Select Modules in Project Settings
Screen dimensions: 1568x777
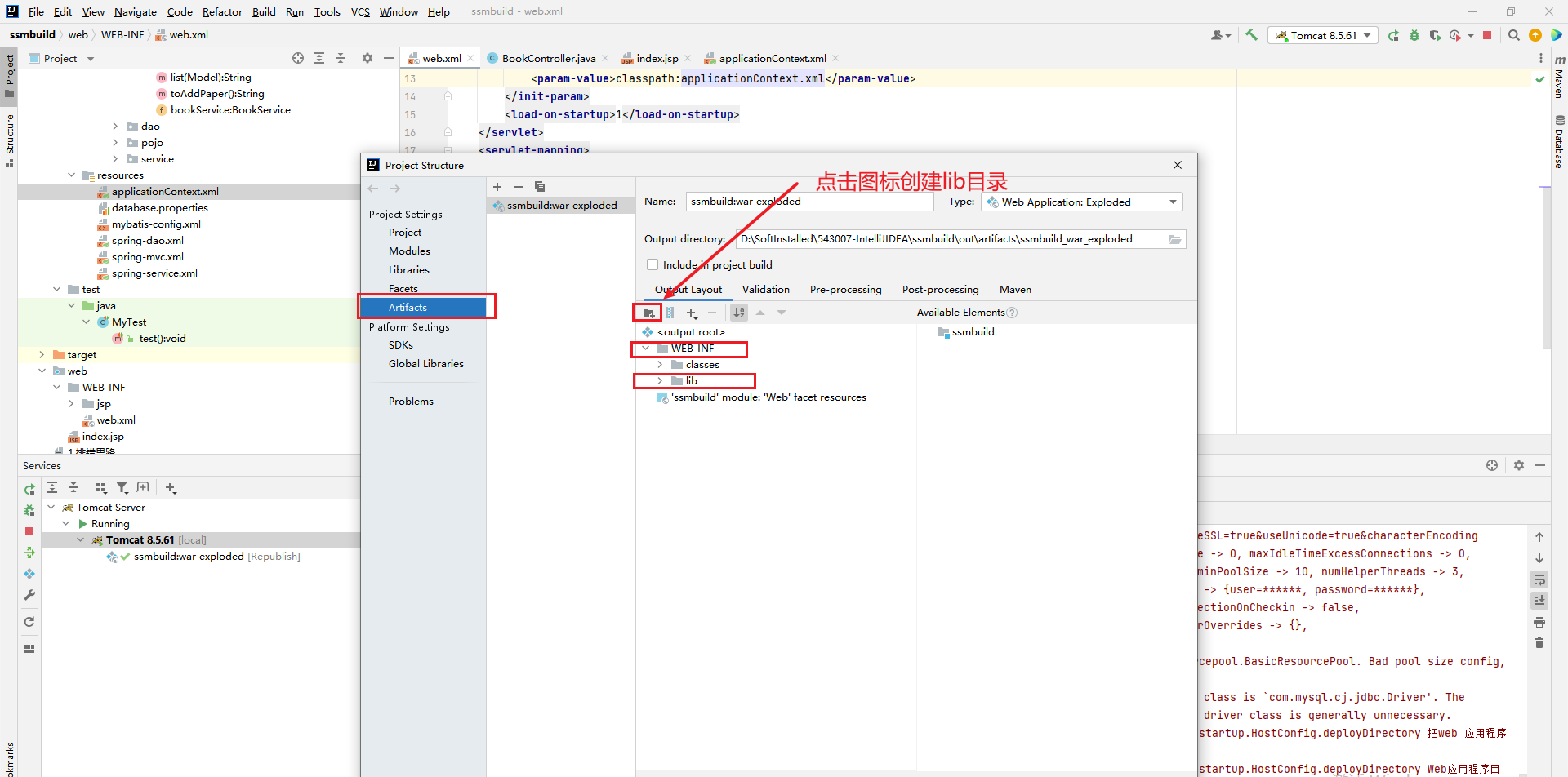pos(409,251)
